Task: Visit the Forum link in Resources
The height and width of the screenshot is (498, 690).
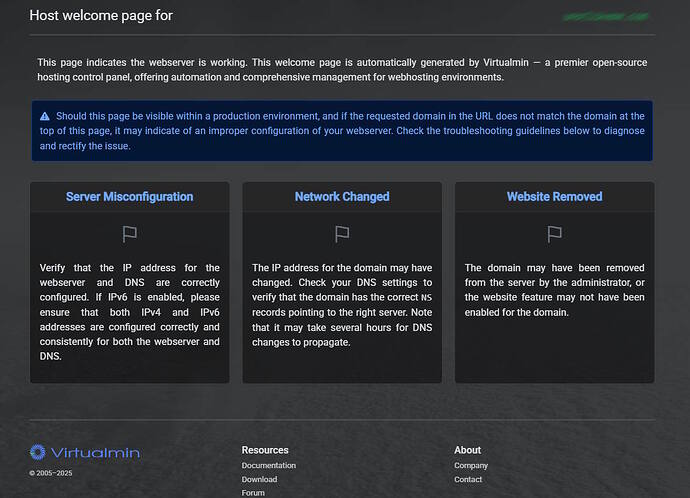Action: click(x=253, y=492)
